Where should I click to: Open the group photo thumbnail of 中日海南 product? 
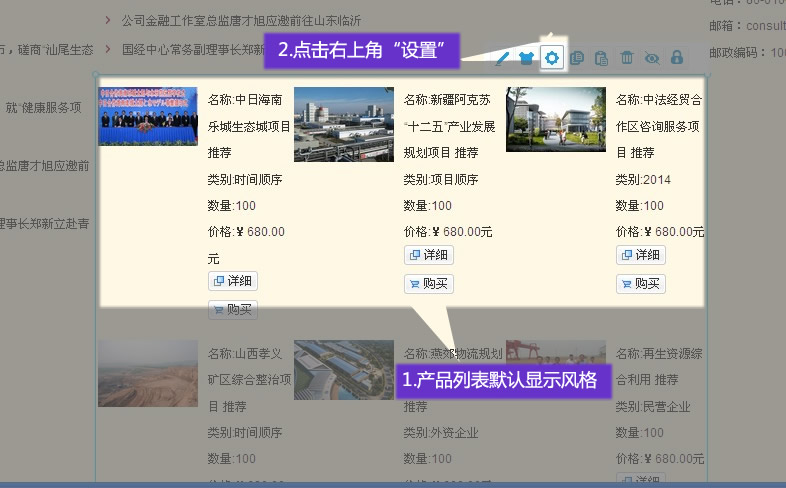(148, 117)
